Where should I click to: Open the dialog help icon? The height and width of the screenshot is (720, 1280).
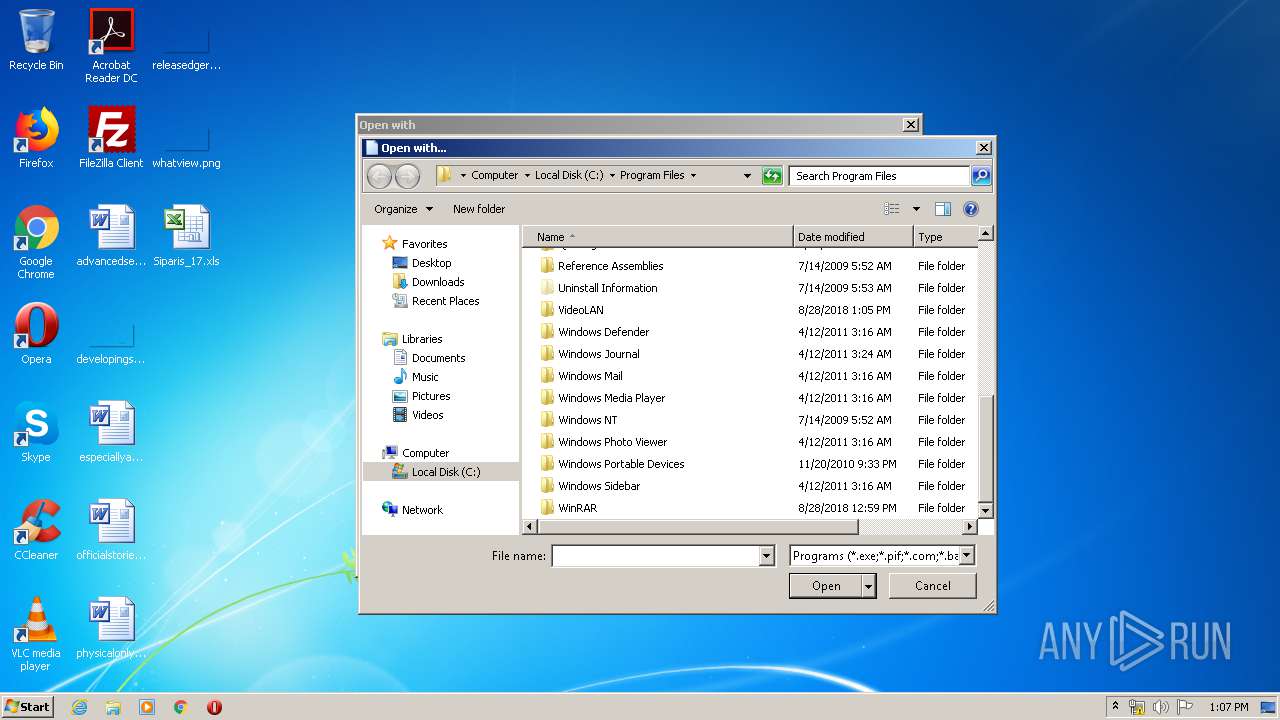pos(970,209)
